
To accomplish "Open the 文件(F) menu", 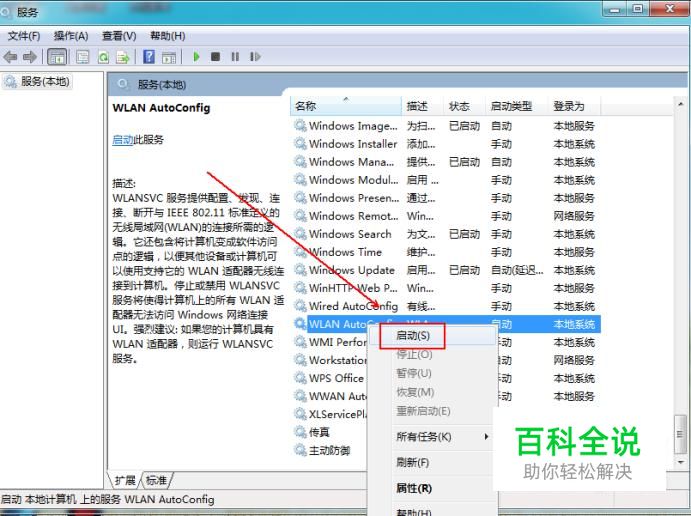I will [24, 36].
